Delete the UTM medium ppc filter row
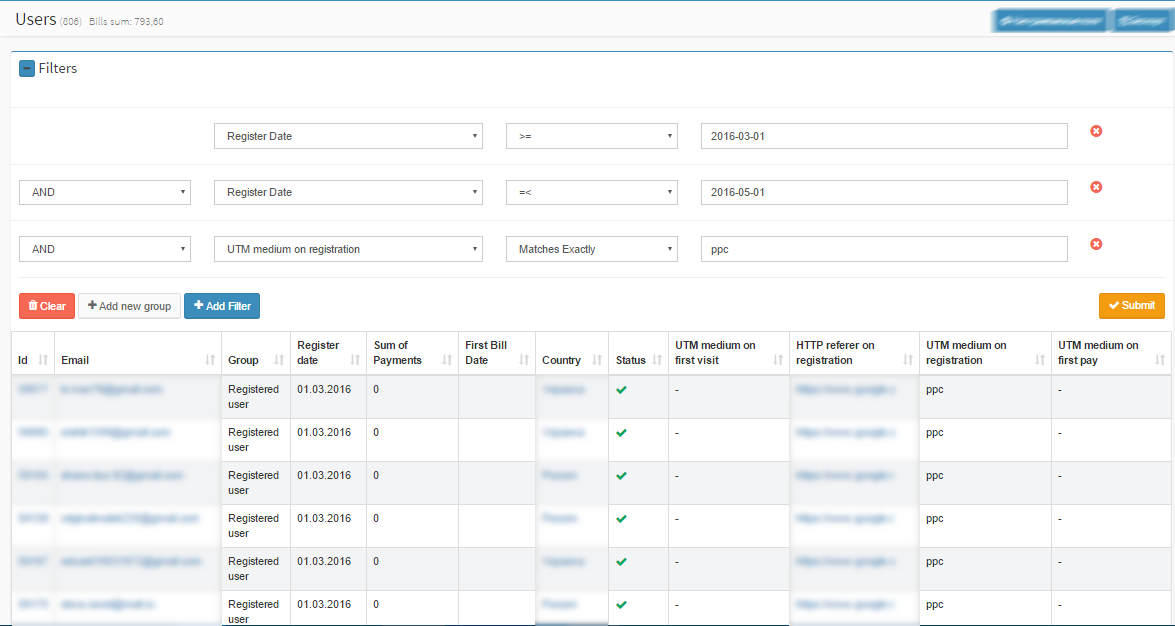Image resolution: width=1175 pixels, height=626 pixels. point(1096,244)
